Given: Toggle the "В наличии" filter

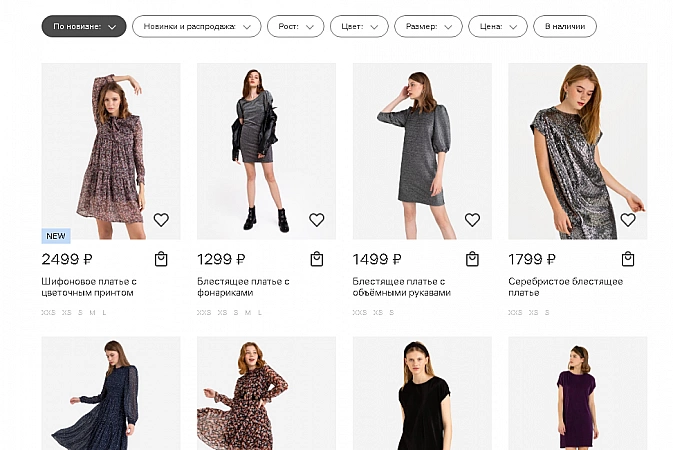Looking at the screenshot, I should 565,26.
